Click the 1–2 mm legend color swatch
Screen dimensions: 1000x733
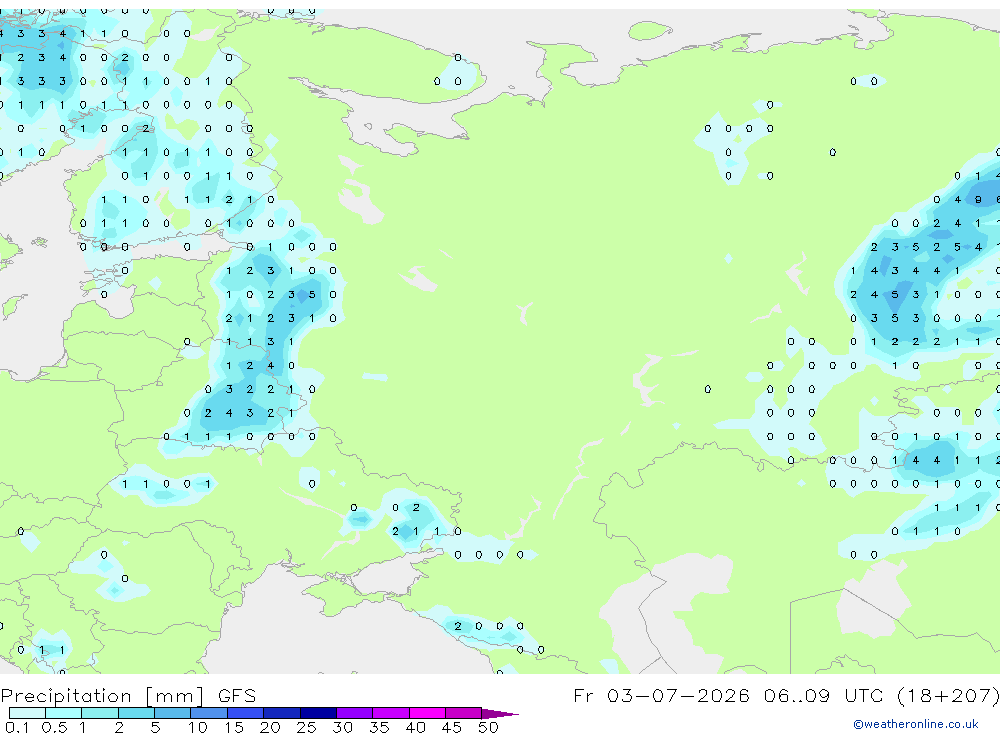(x=100, y=713)
